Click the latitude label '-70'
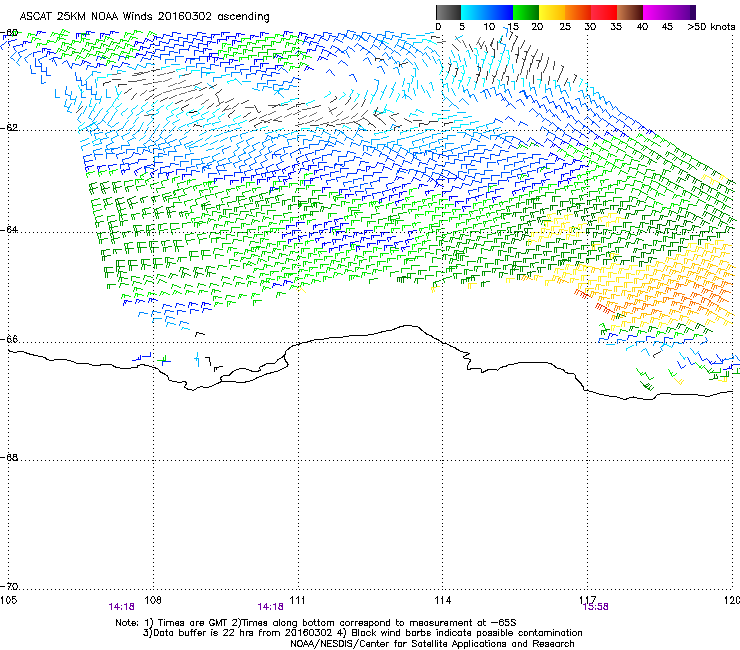 10,586
